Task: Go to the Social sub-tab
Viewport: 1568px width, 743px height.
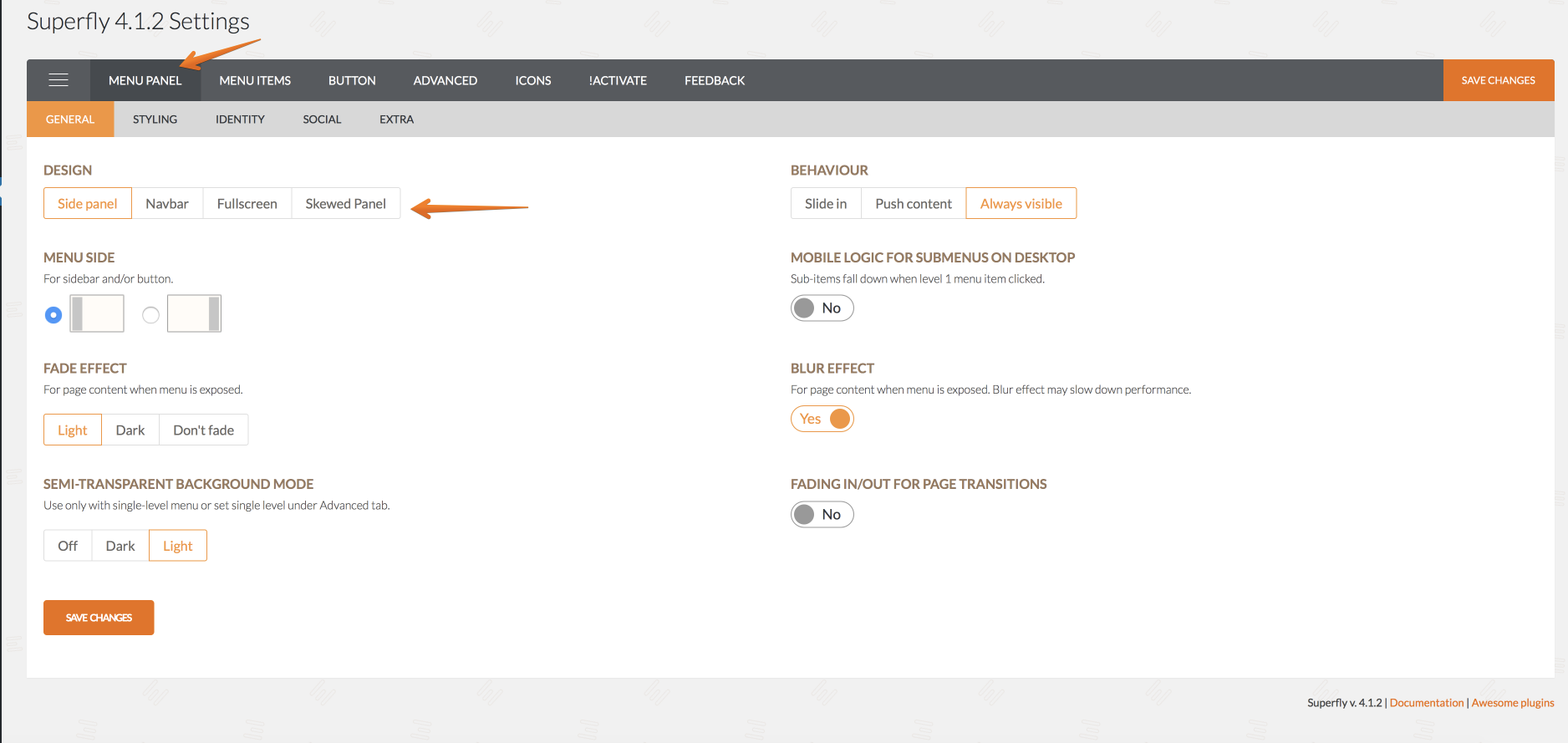Action: 322,120
